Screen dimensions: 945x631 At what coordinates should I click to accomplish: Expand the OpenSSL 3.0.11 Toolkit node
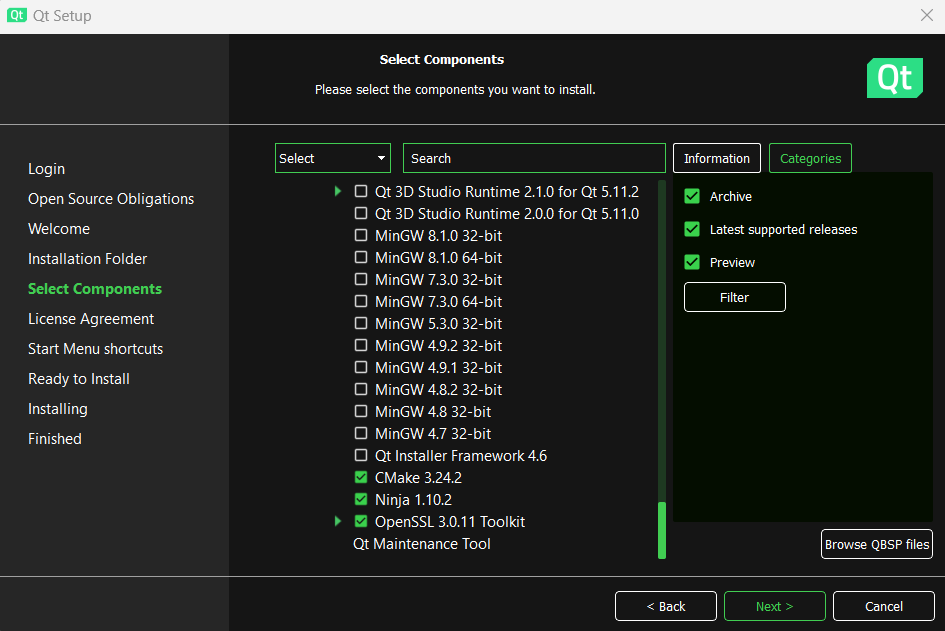[x=338, y=522]
